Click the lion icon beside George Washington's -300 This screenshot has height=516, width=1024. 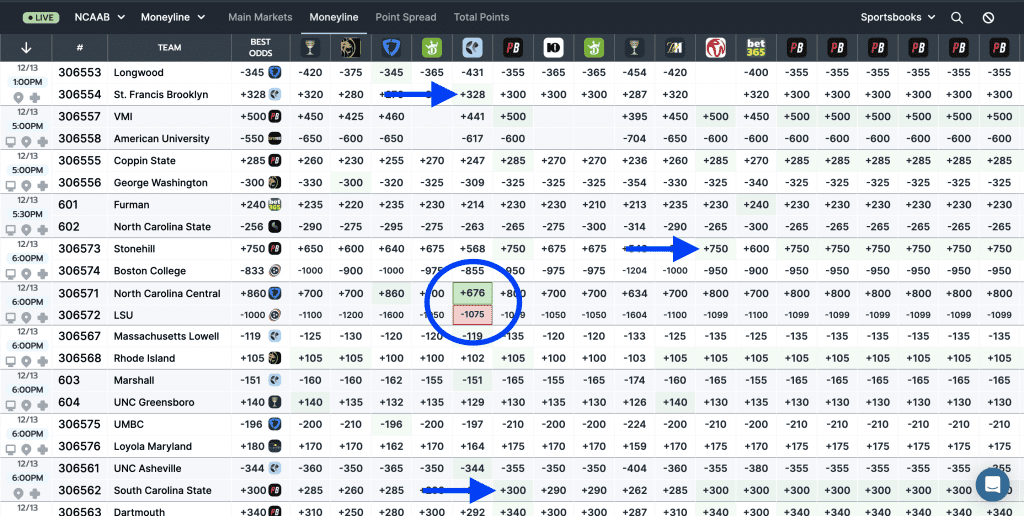pos(275,183)
